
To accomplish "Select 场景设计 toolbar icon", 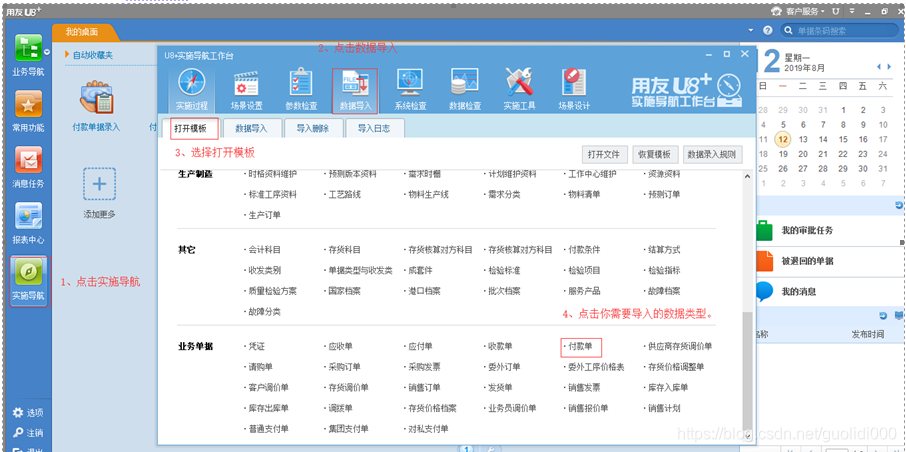I will (574, 90).
